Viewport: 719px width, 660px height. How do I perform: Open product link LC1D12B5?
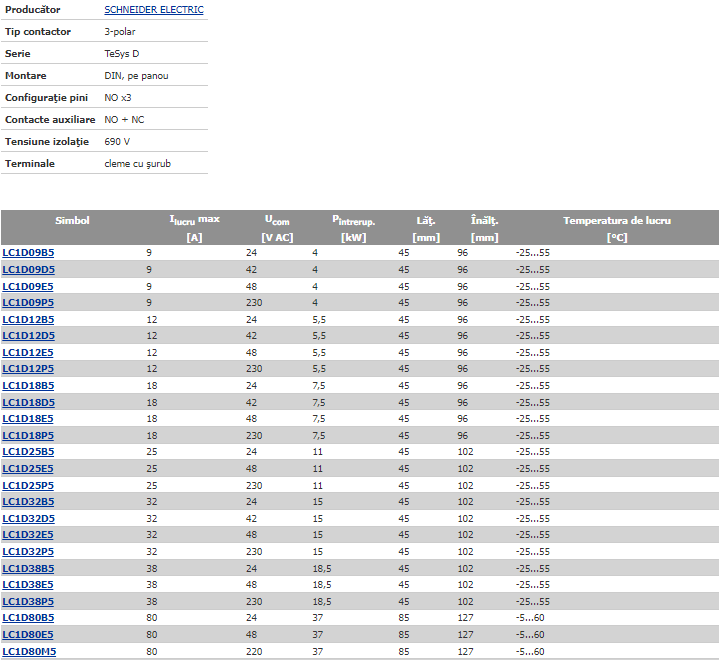coord(28,320)
